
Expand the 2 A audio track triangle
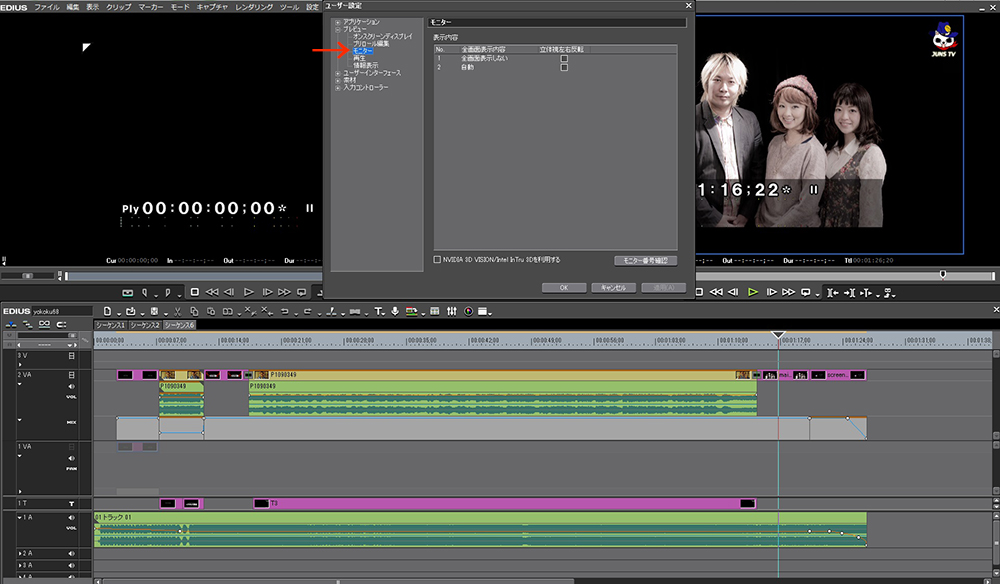click(x=20, y=553)
